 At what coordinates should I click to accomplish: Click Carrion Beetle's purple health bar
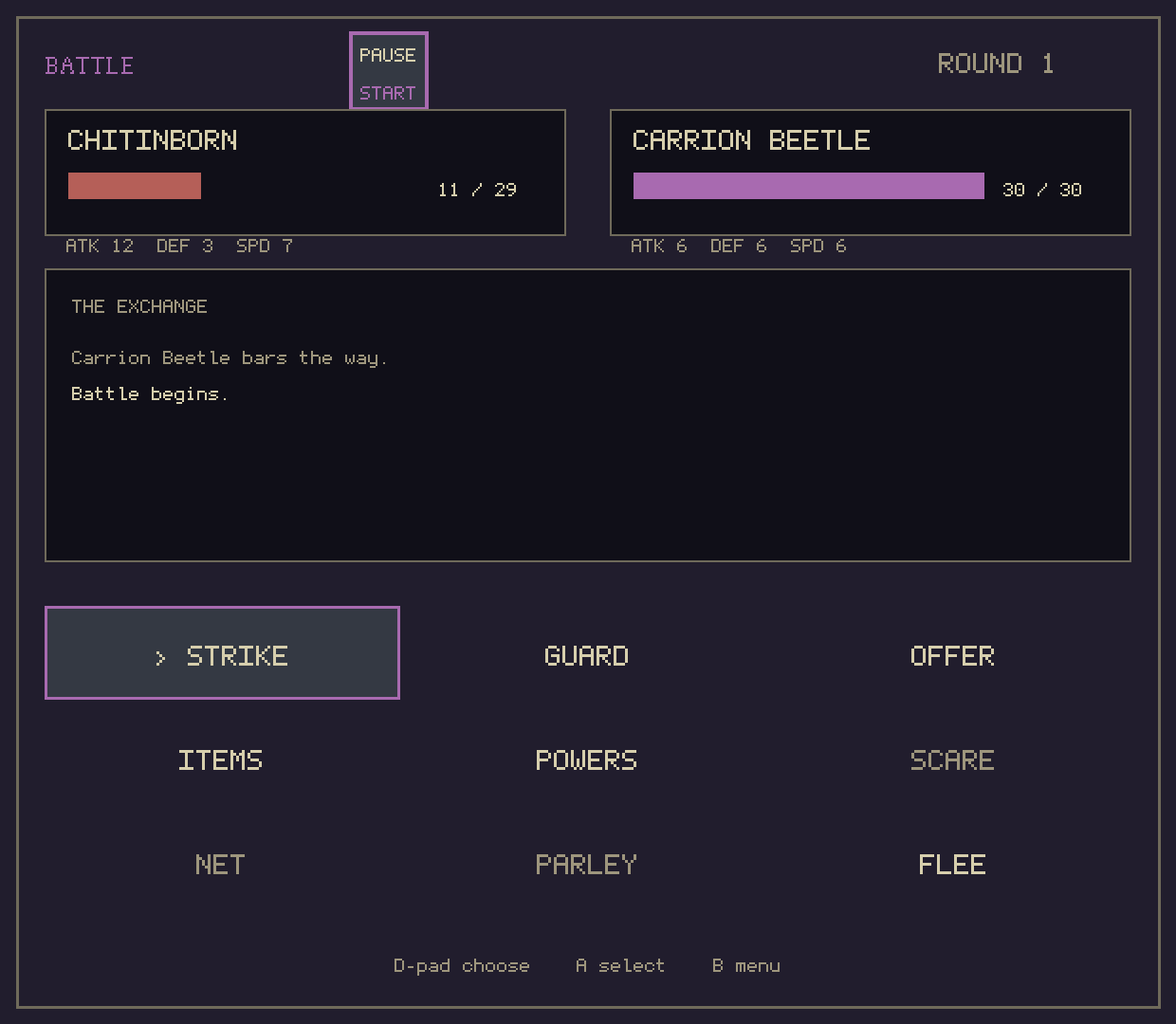coord(809,186)
